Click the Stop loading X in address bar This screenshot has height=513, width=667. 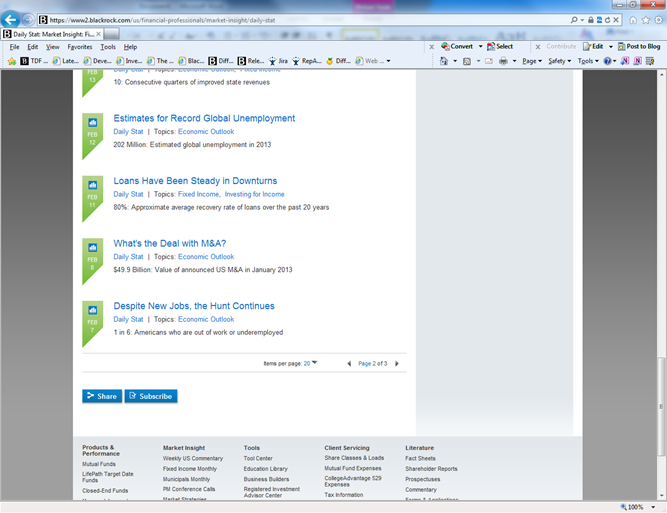616,20
